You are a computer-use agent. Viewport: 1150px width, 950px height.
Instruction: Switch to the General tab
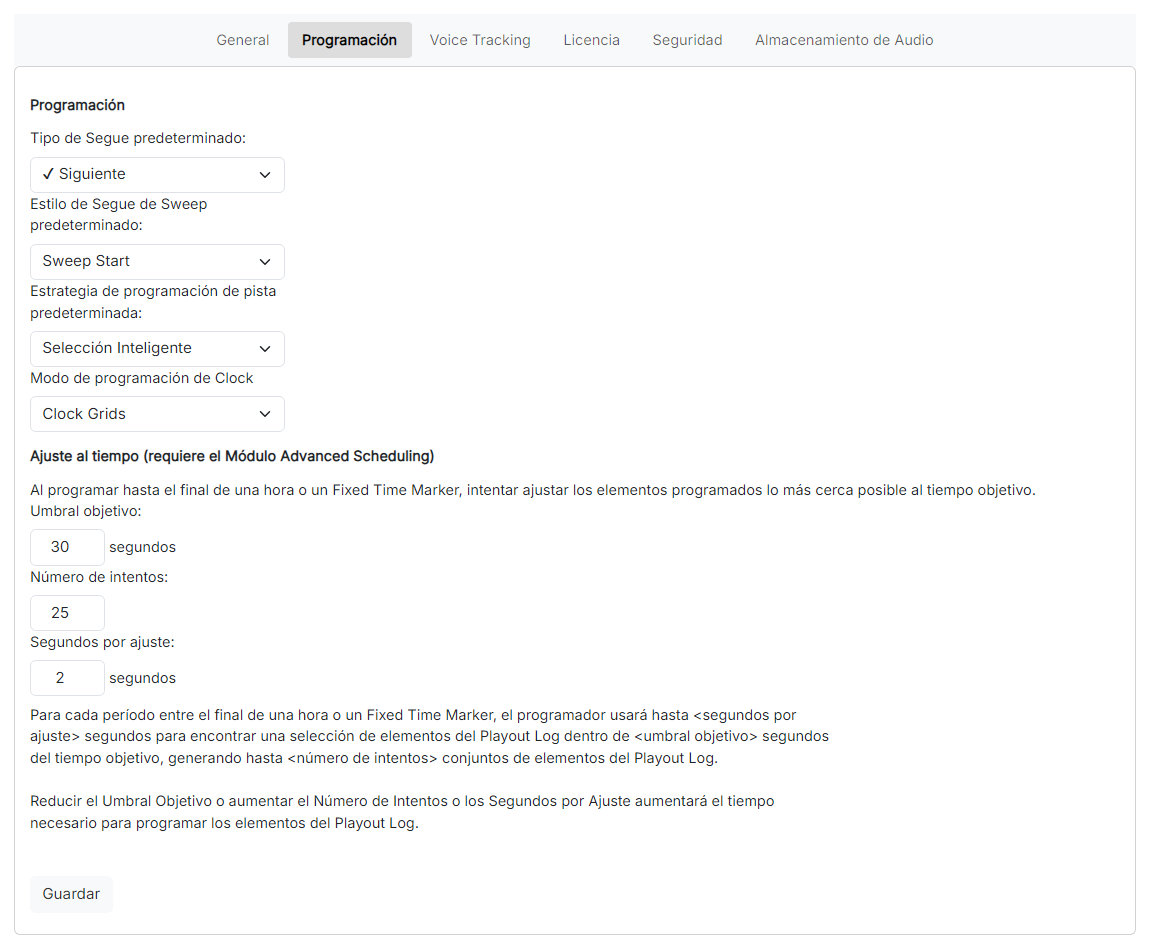[243, 40]
